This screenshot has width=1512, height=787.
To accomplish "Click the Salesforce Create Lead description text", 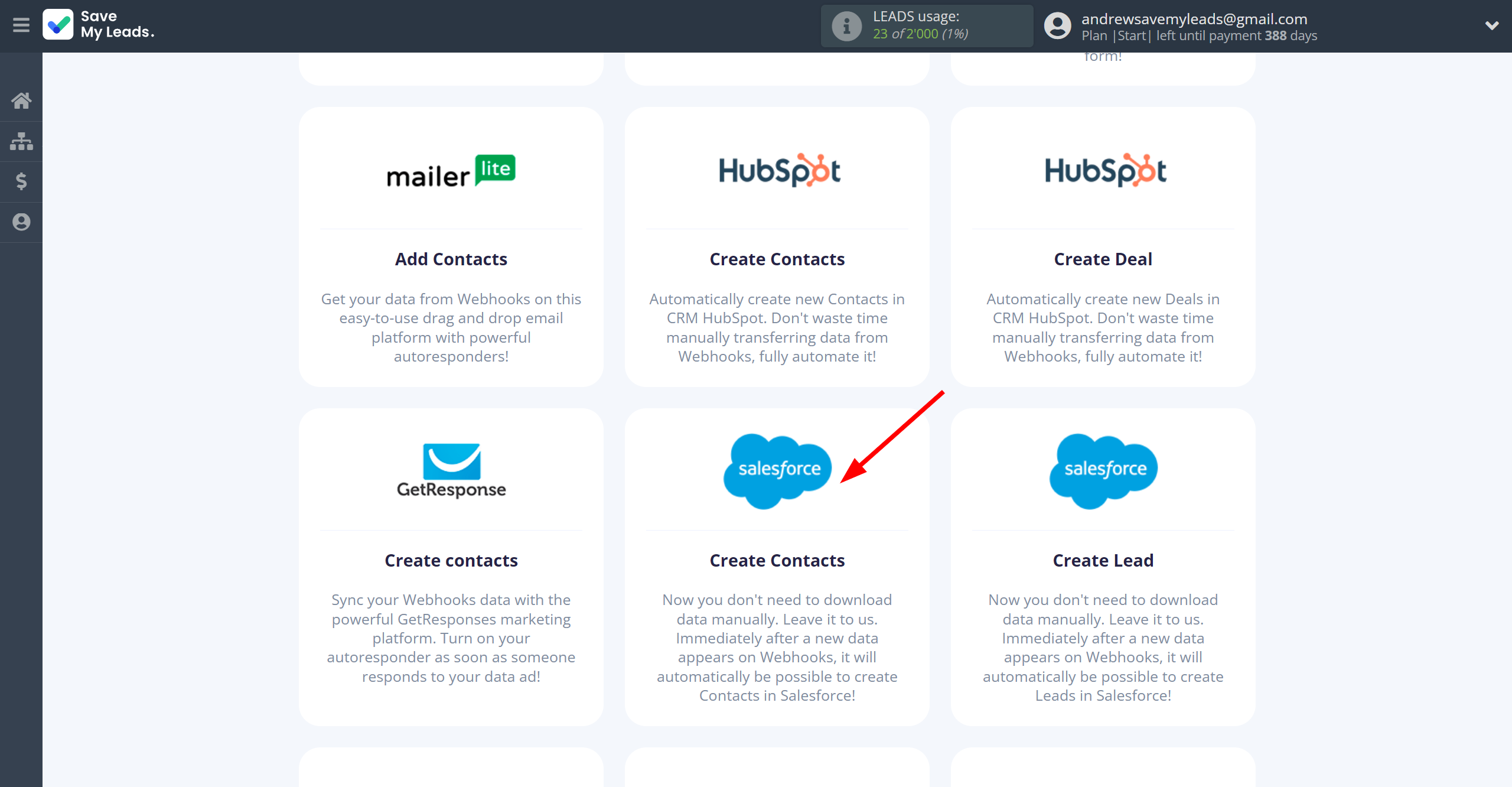I will pos(1103,648).
